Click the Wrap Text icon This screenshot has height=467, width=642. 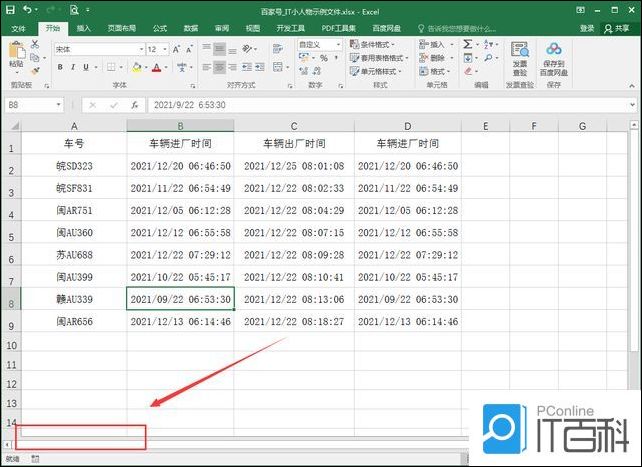278,49
